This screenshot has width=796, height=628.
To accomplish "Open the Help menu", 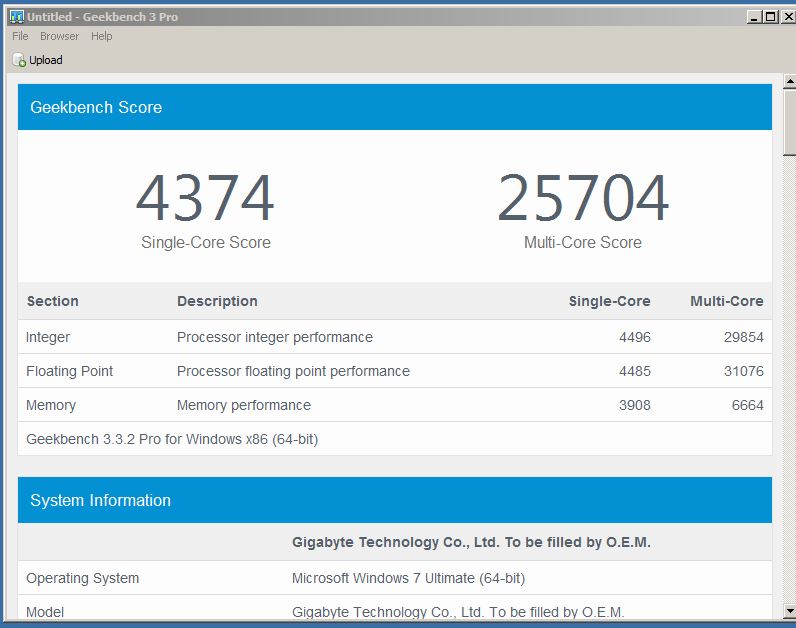I will coord(102,36).
